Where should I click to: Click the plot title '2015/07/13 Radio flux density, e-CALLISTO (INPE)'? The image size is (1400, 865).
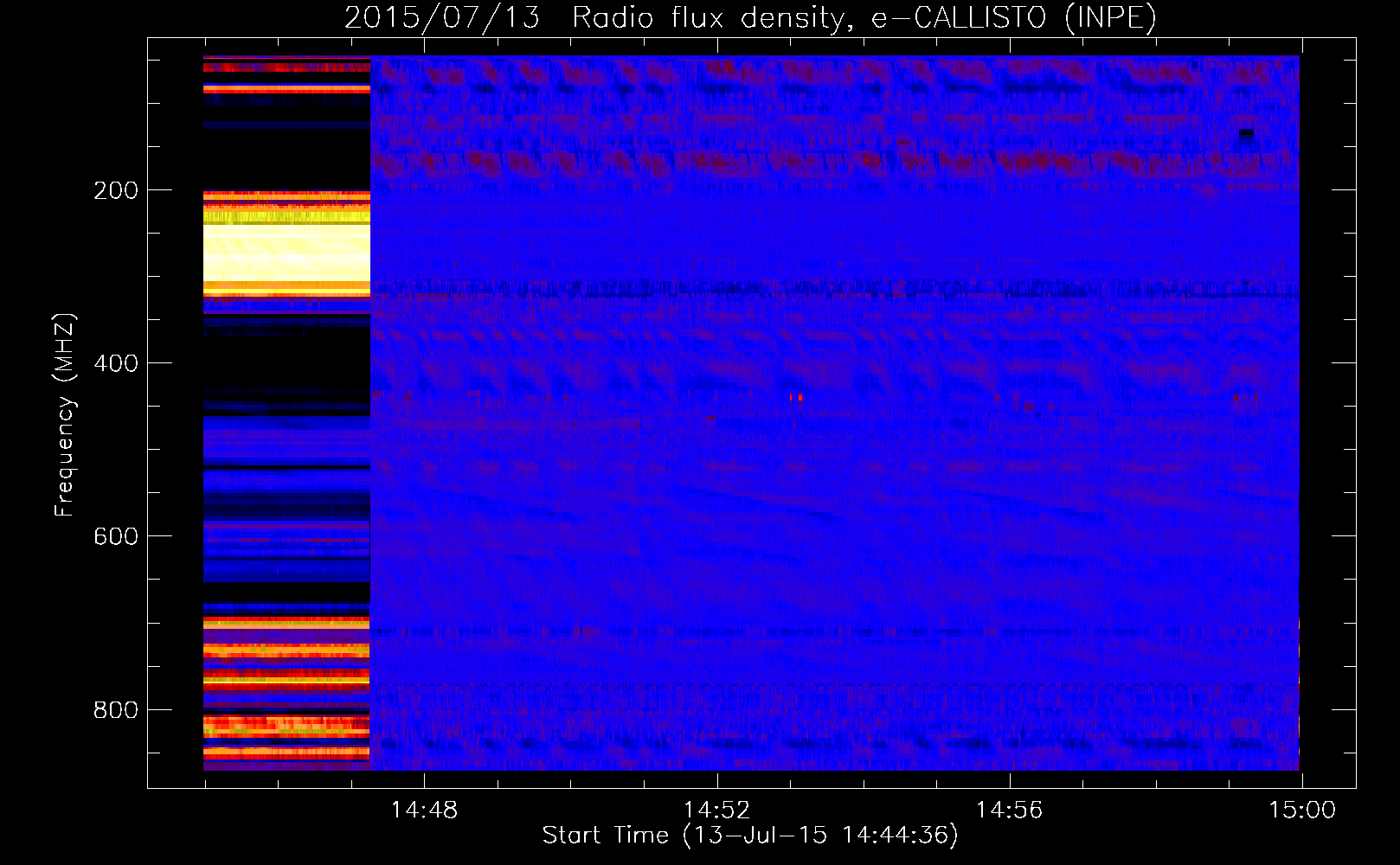pos(750,17)
